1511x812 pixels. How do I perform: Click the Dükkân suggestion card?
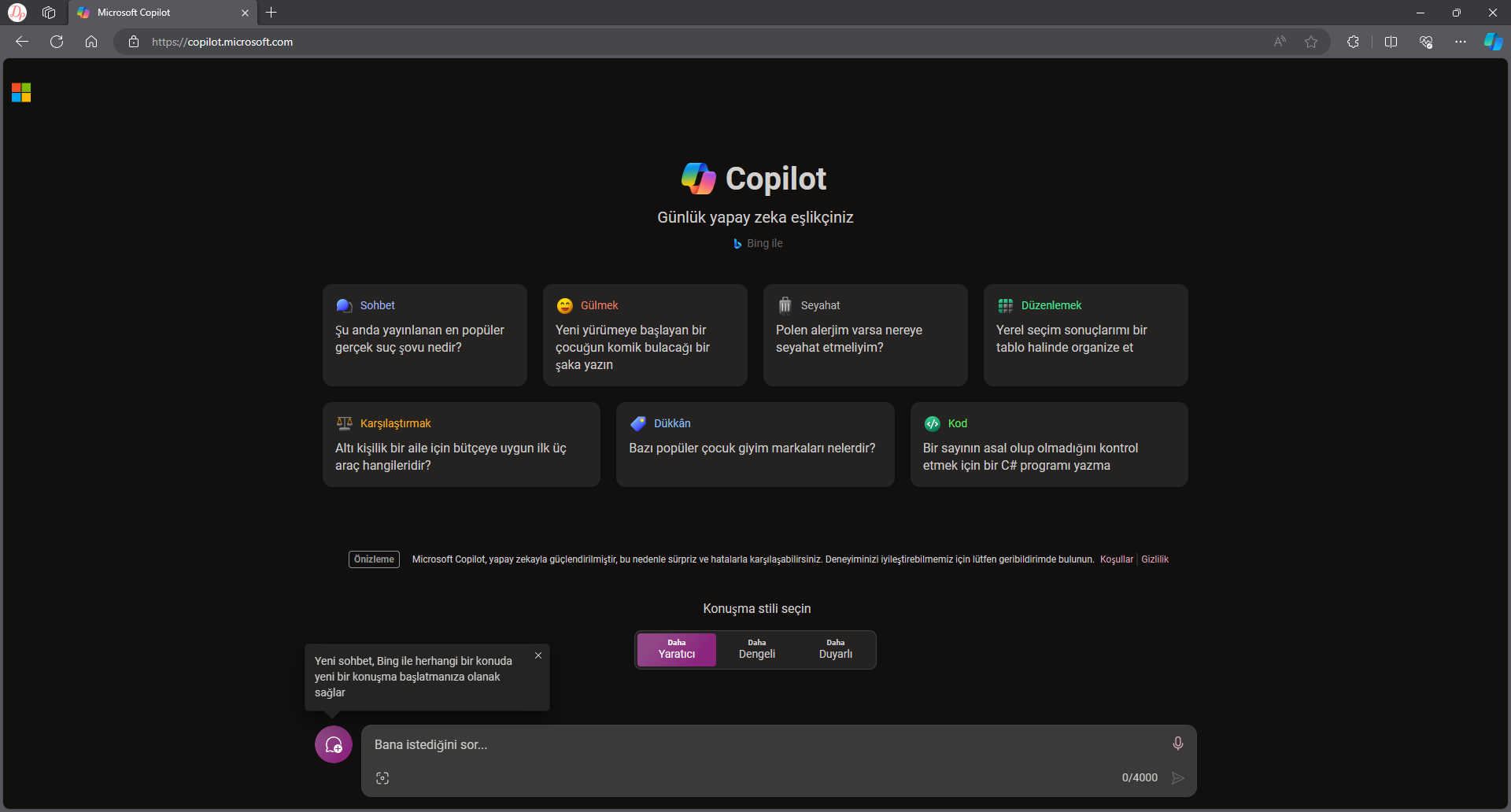tap(755, 445)
